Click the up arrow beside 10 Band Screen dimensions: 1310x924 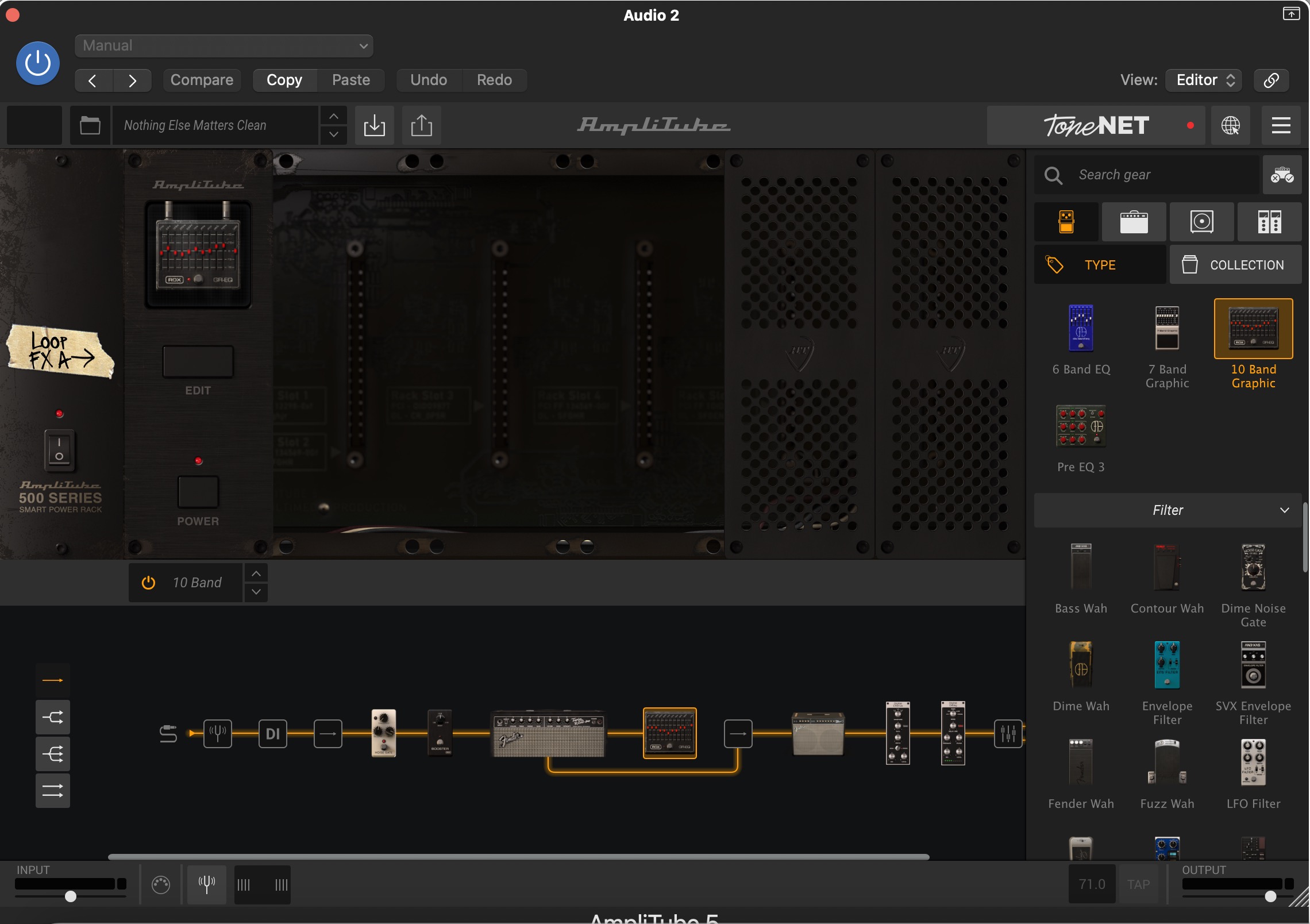(x=256, y=573)
